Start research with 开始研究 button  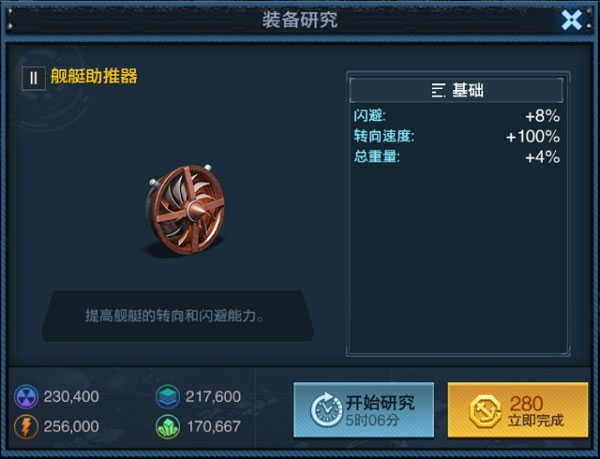coord(364,410)
